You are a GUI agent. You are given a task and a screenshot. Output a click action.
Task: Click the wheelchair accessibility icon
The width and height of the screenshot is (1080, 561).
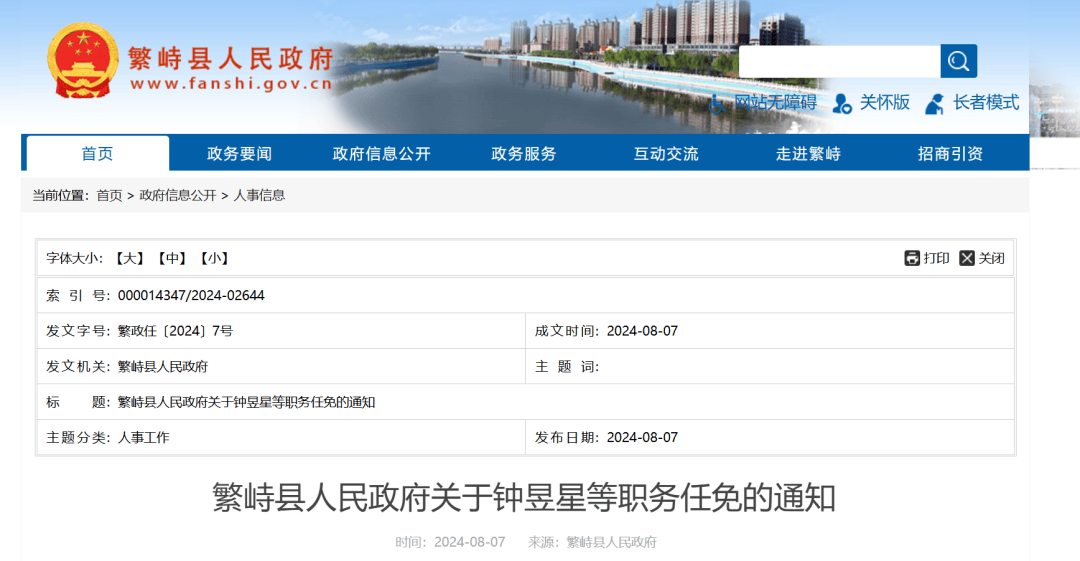718,104
